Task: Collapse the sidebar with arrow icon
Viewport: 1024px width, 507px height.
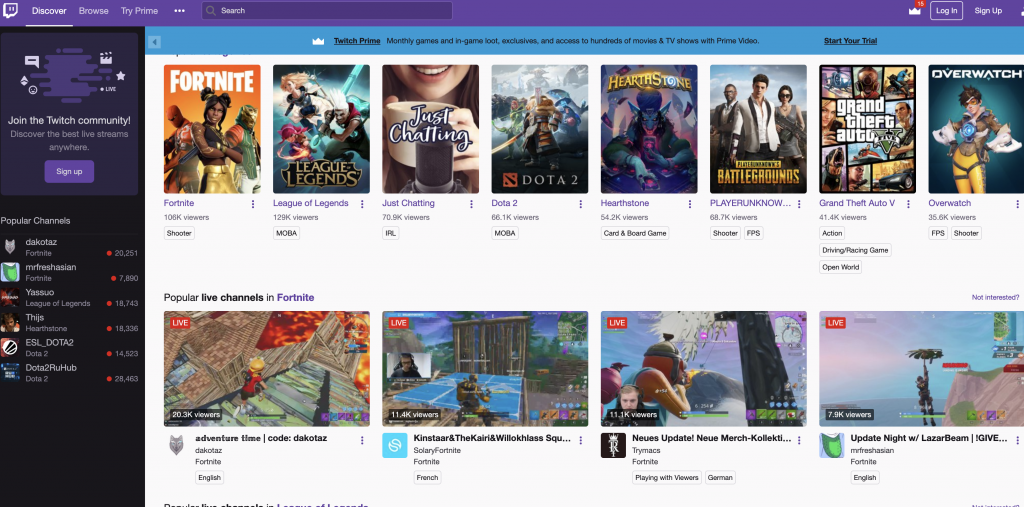Action: point(154,42)
